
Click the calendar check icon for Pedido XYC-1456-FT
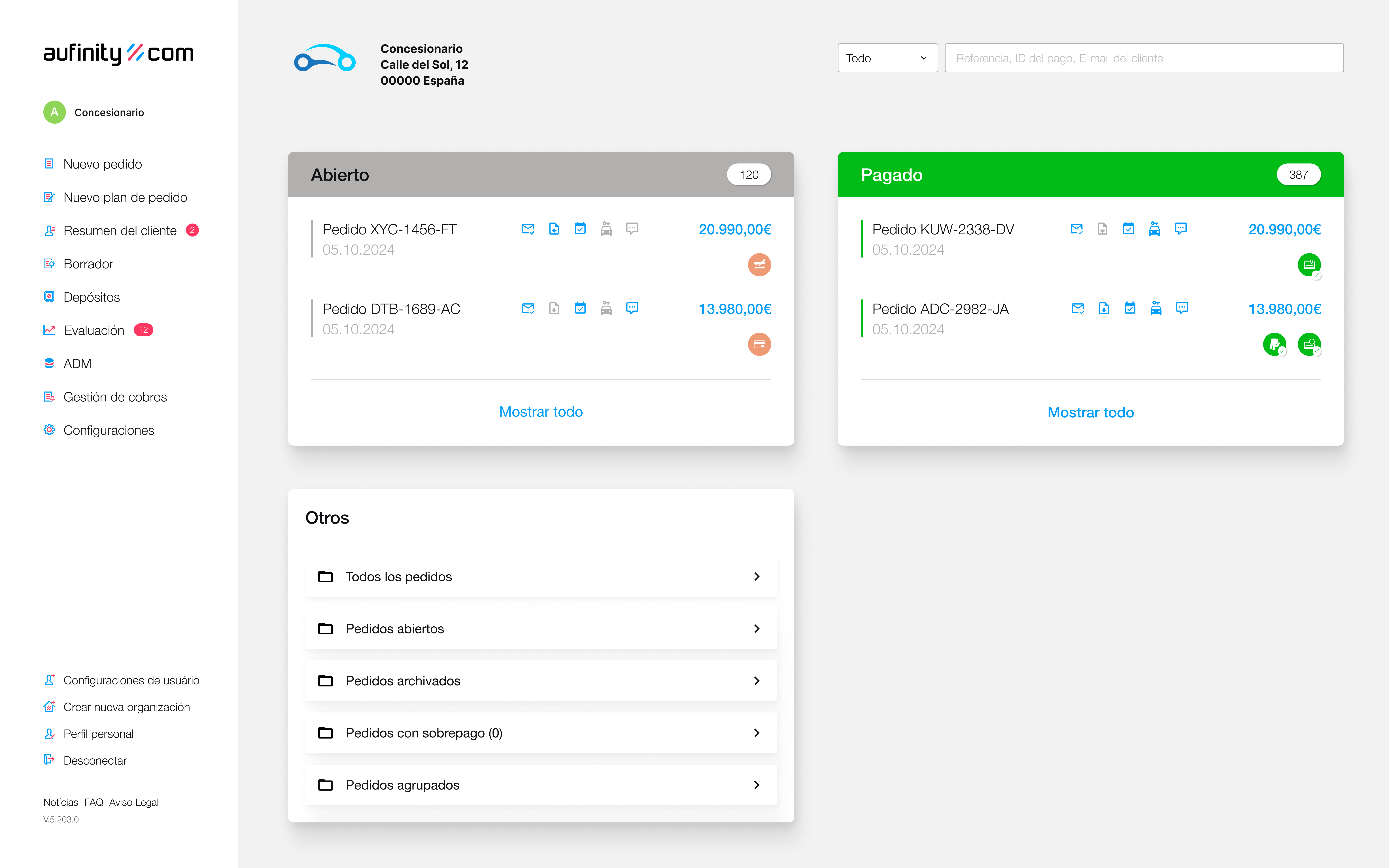tap(580, 228)
